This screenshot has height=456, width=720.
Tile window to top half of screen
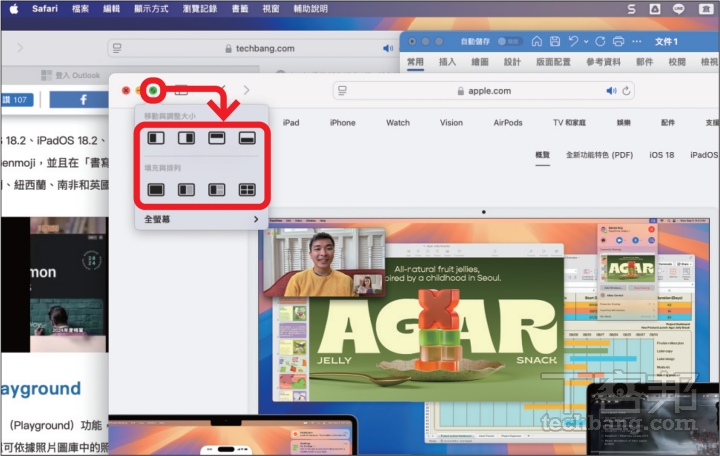[x=217, y=138]
